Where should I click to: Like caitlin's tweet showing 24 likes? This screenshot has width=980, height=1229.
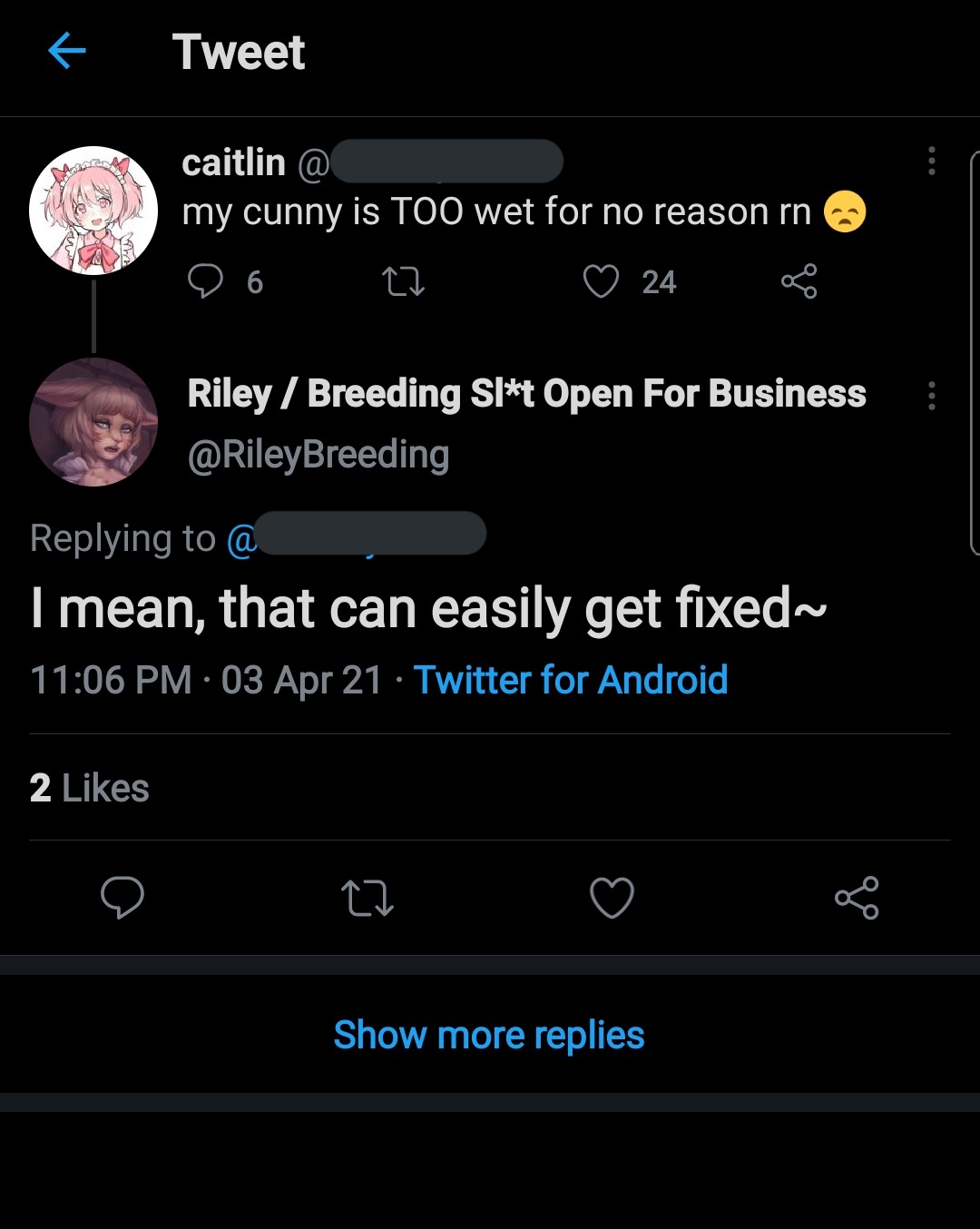pyautogui.click(x=601, y=281)
